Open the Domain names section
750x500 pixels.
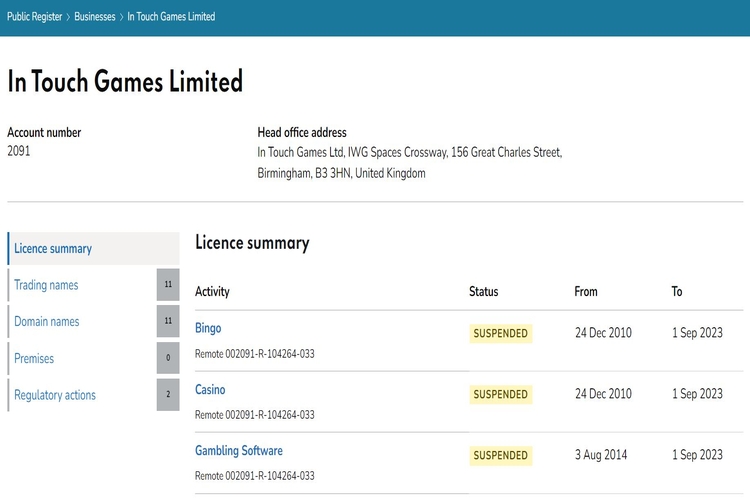pos(46,322)
